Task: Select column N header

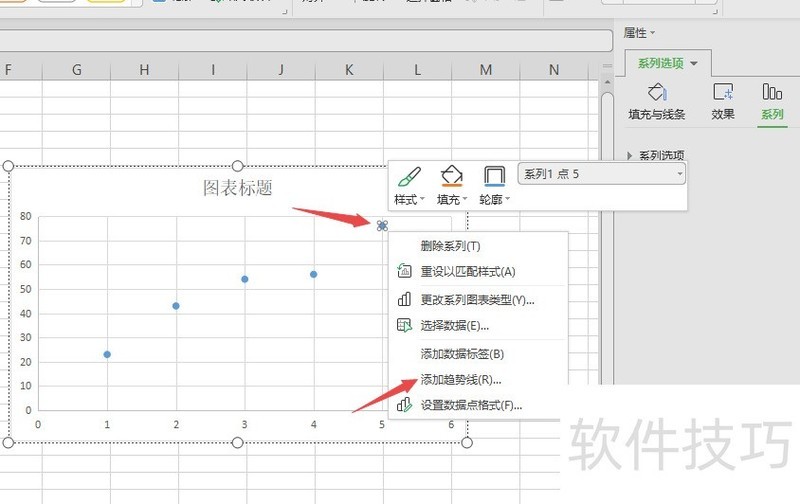Action: point(554,70)
